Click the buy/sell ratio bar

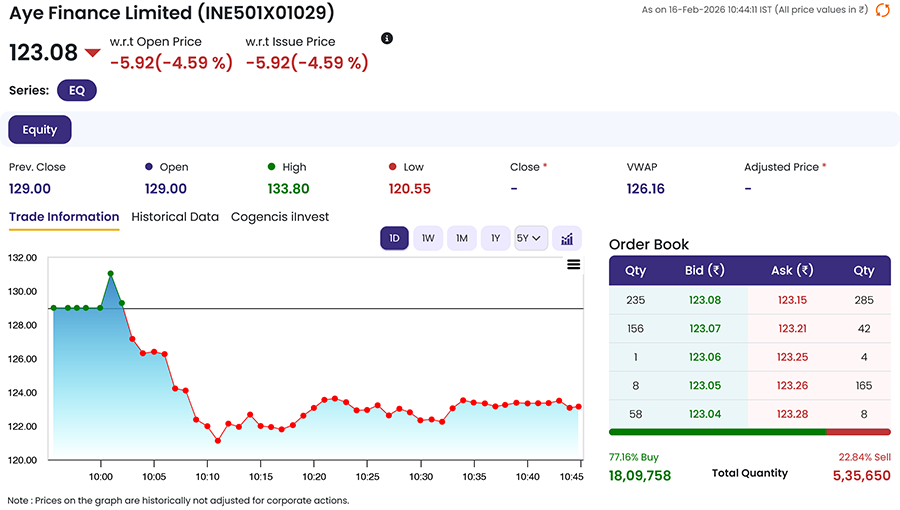coord(750,431)
